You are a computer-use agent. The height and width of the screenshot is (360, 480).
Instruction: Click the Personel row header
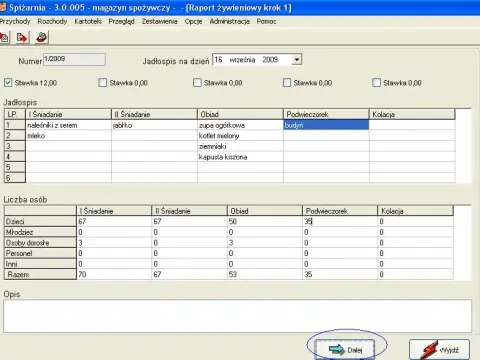point(40,253)
